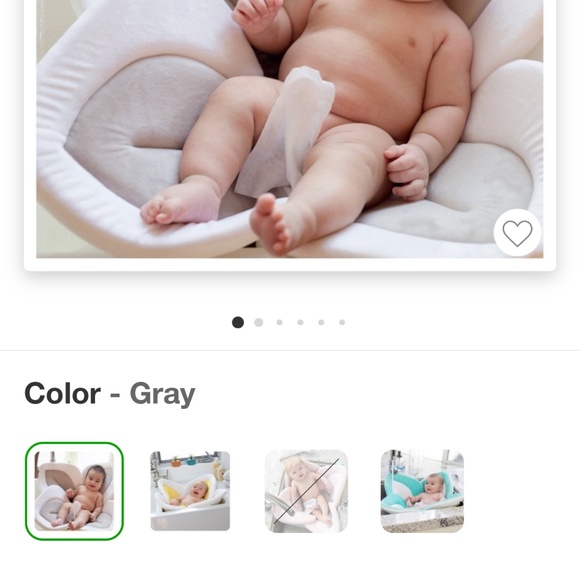
Task: Pick the teal color option thumbnail
Action: coord(422,491)
